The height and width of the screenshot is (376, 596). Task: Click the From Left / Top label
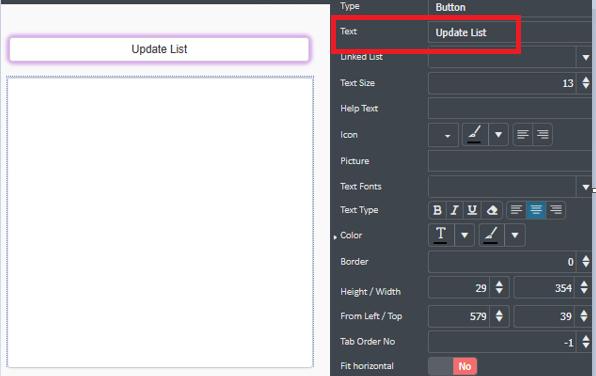(x=371, y=316)
